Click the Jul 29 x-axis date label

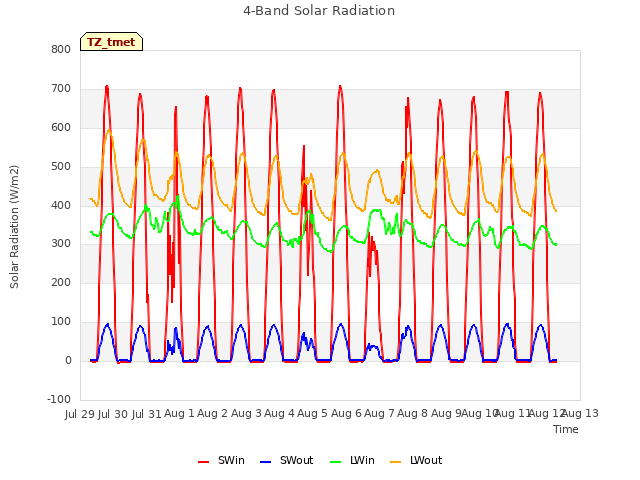80,414
